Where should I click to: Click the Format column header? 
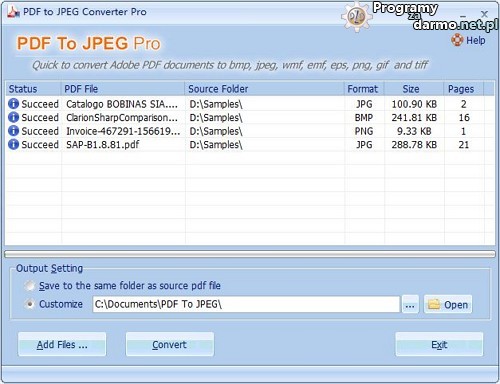tap(364, 89)
